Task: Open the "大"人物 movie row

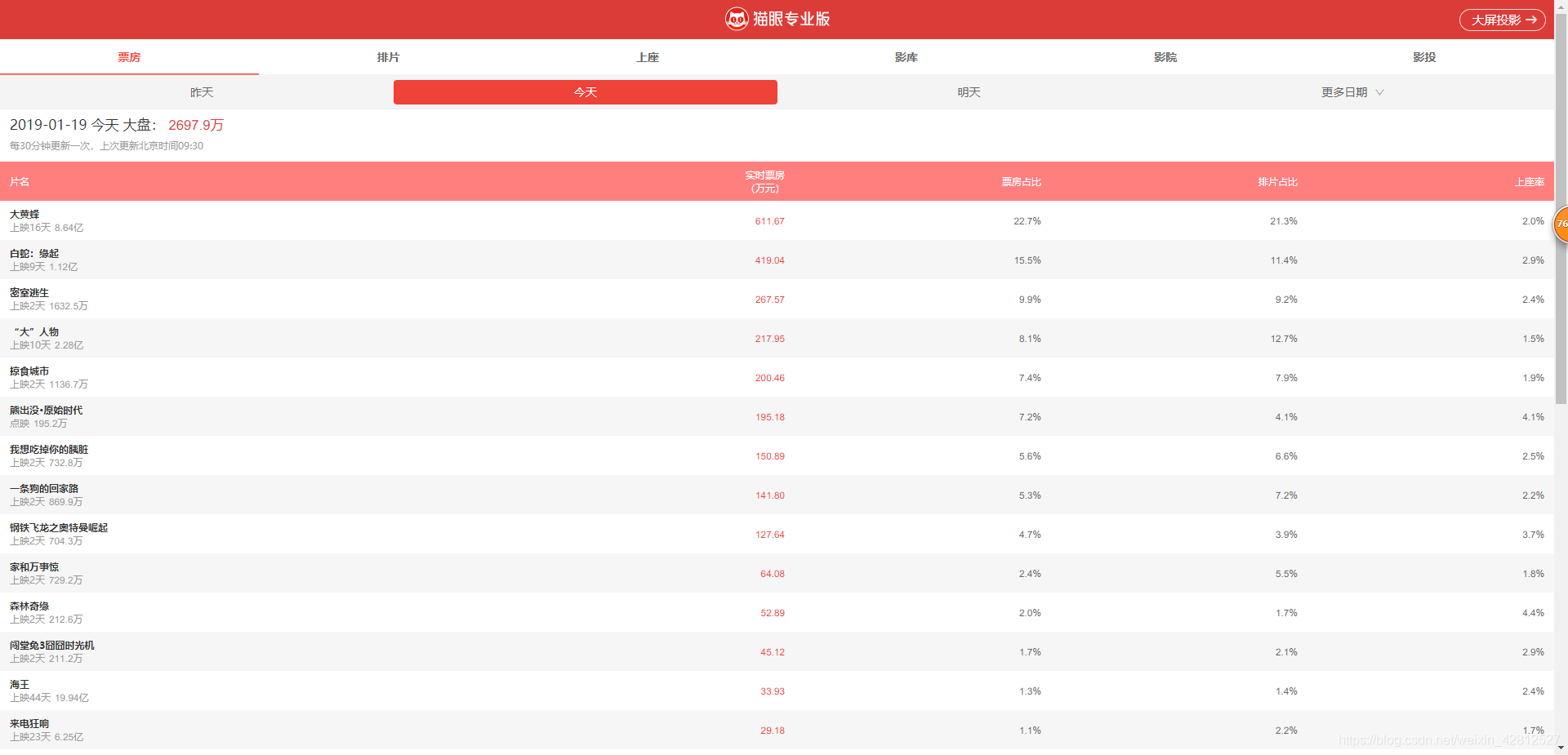Action: point(777,338)
